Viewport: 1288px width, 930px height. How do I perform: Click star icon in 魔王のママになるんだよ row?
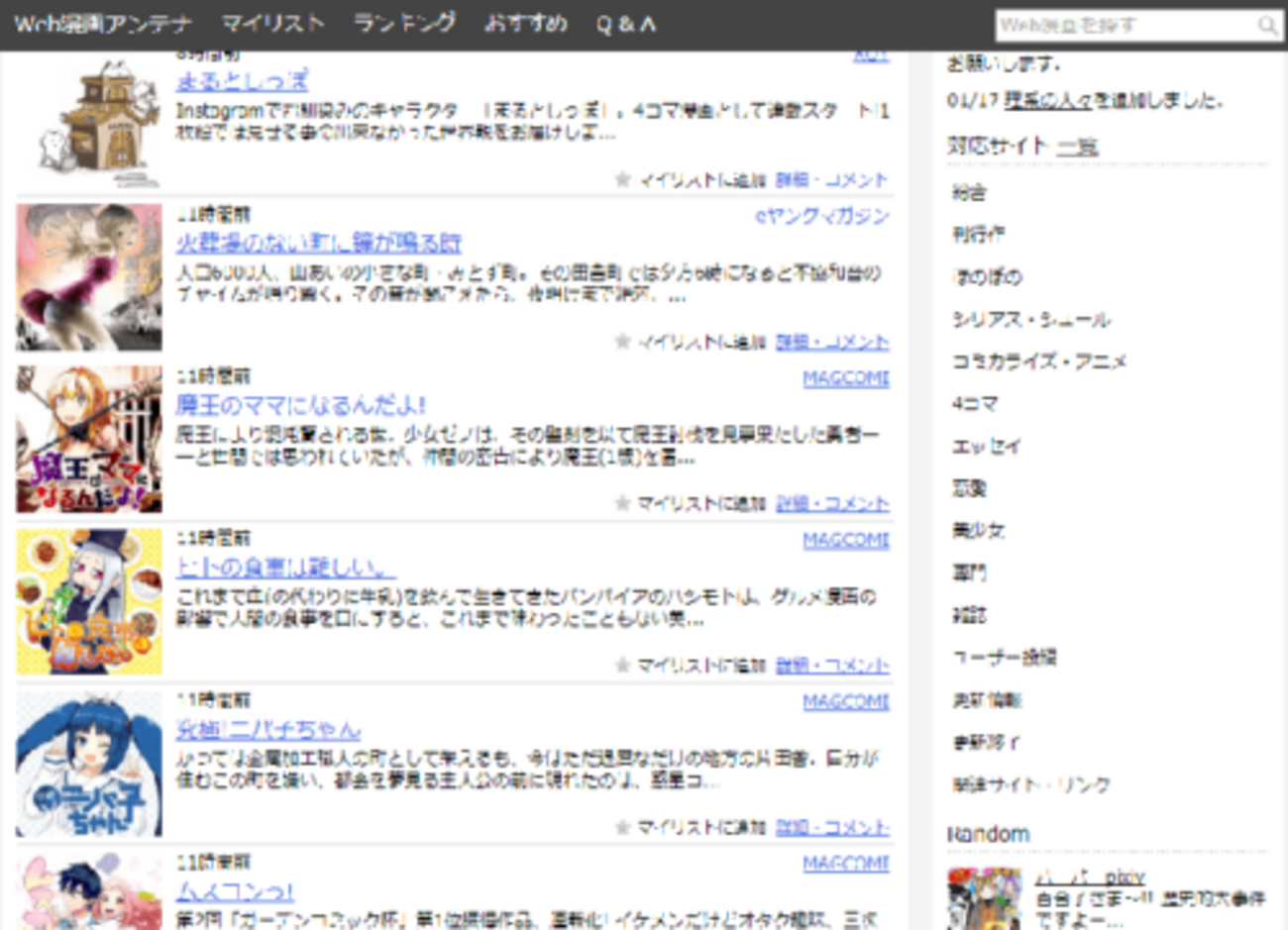point(622,503)
